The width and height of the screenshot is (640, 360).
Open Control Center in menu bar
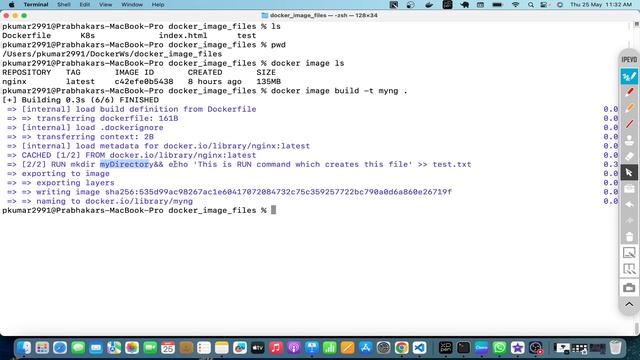click(544, 4)
